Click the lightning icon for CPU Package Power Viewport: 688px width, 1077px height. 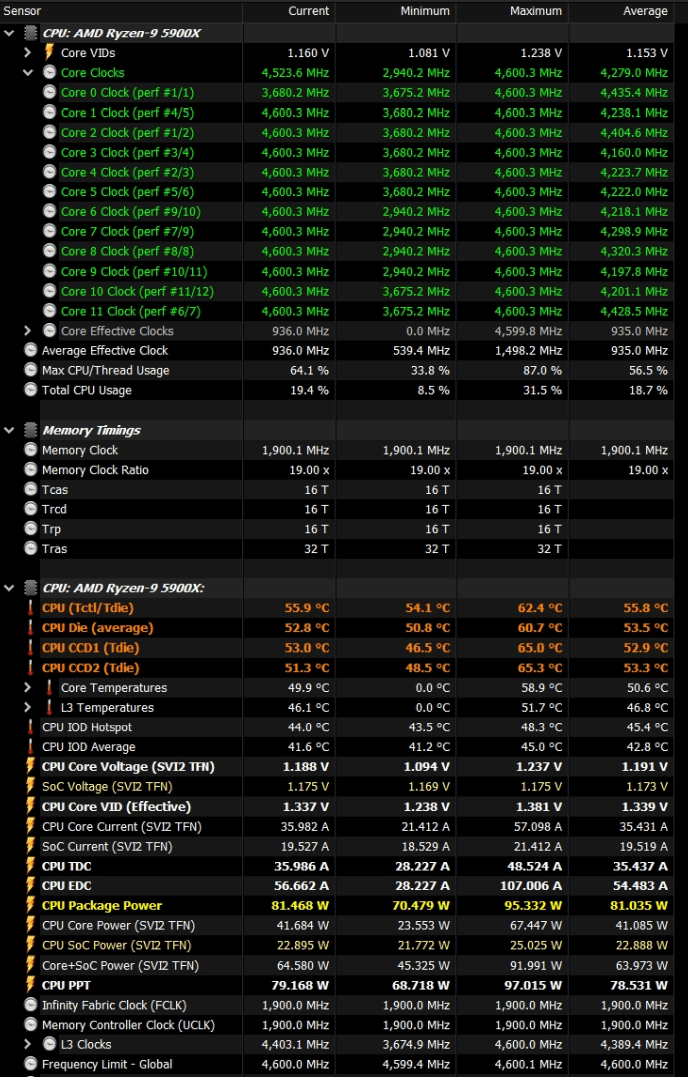(x=31, y=906)
